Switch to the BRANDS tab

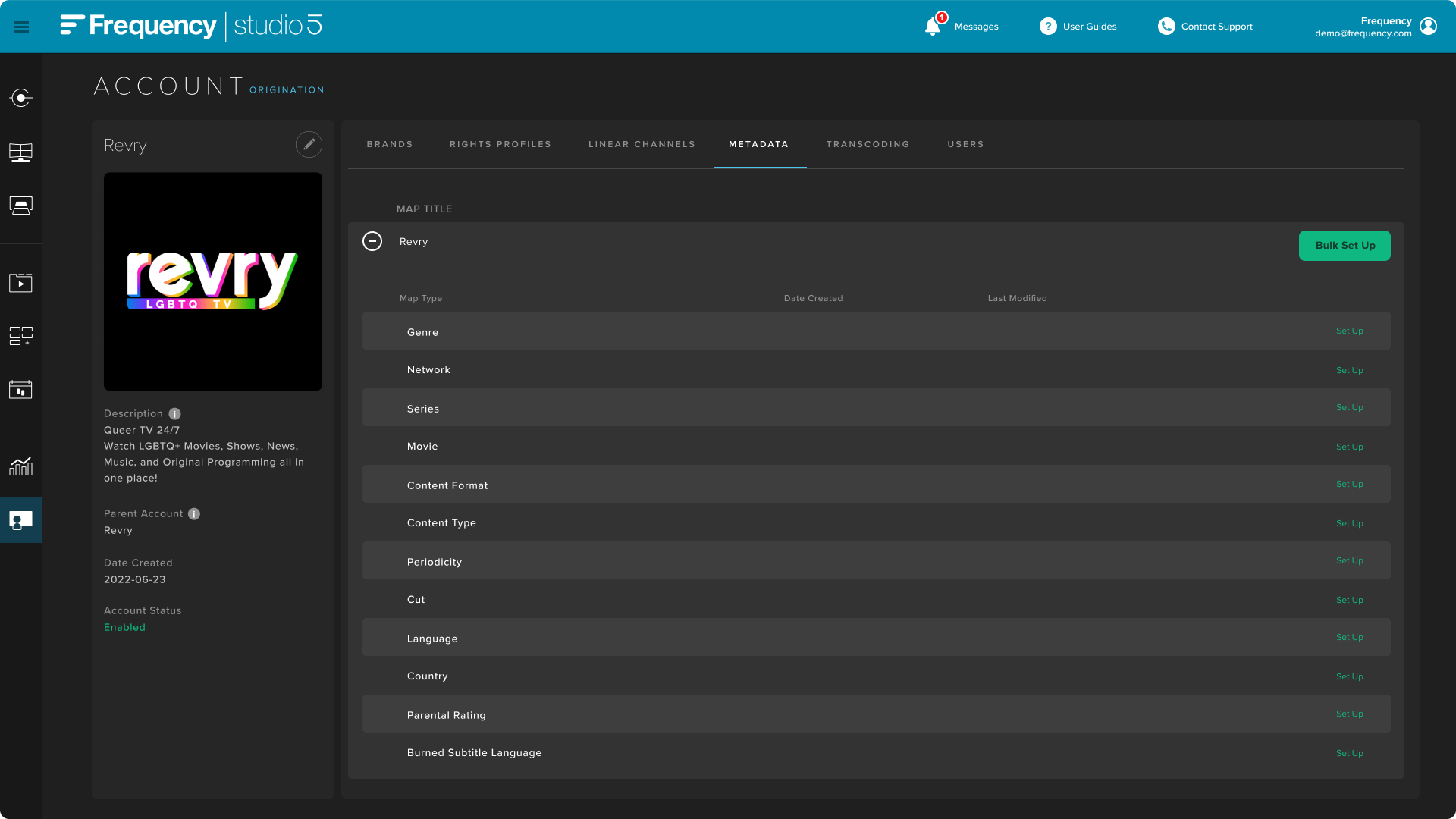point(390,144)
